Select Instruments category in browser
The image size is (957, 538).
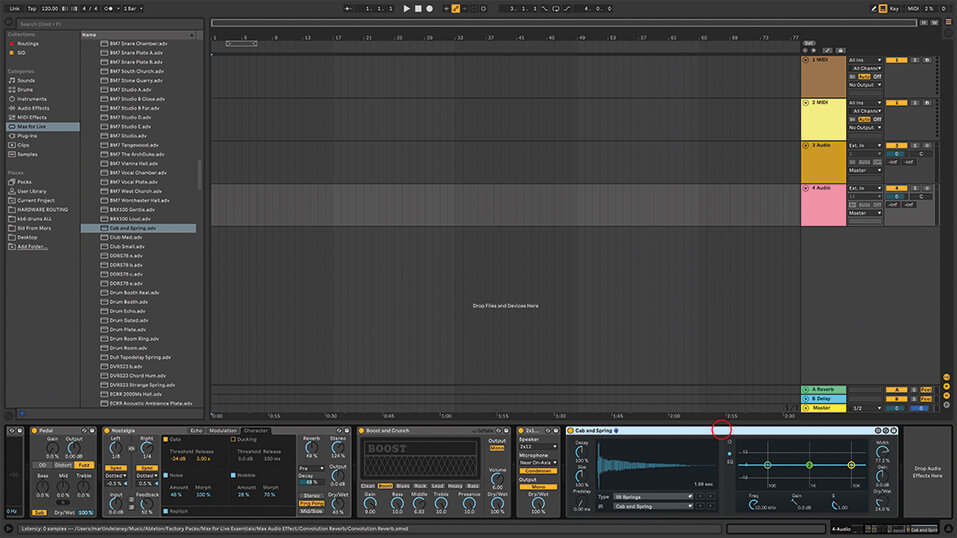pos(31,99)
